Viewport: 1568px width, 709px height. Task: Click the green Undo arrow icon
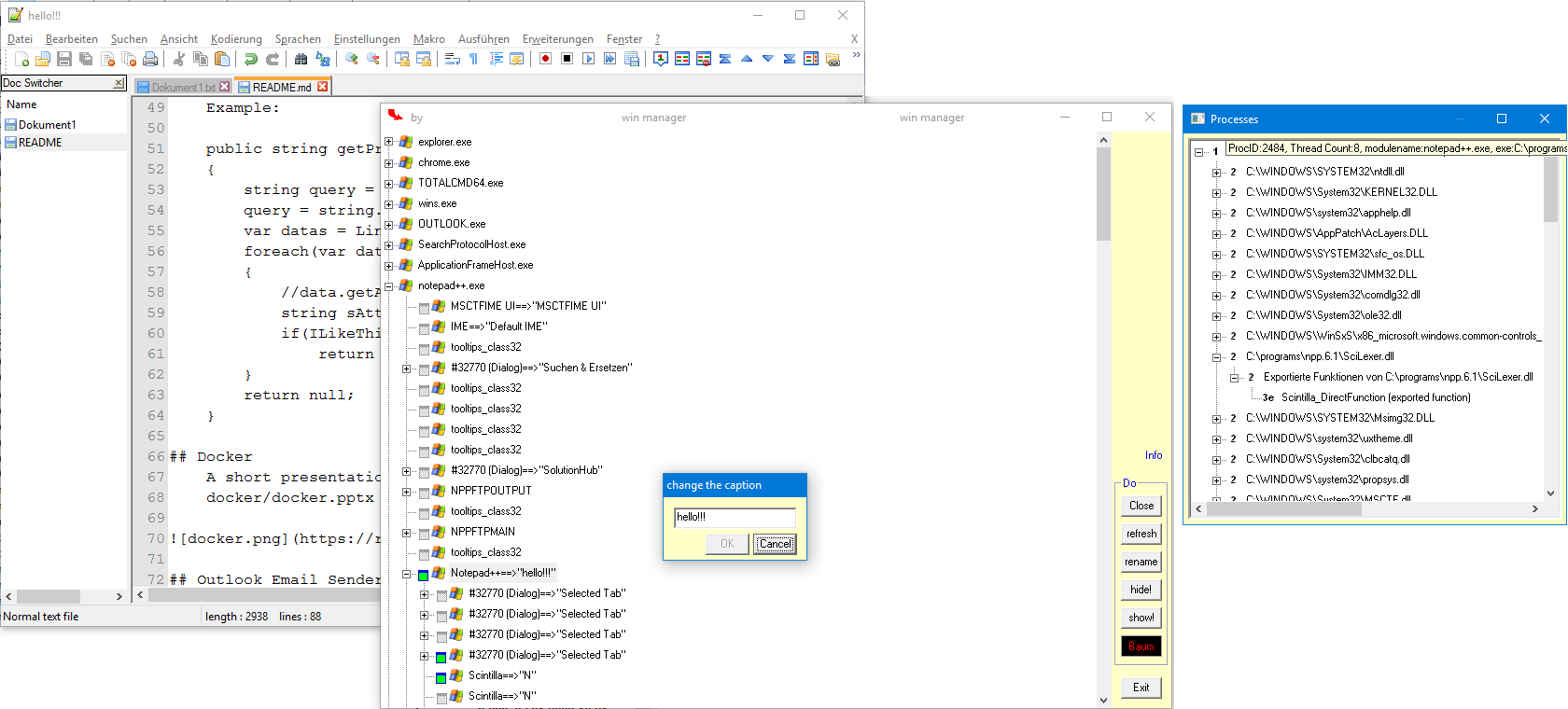pyautogui.click(x=251, y=59)
